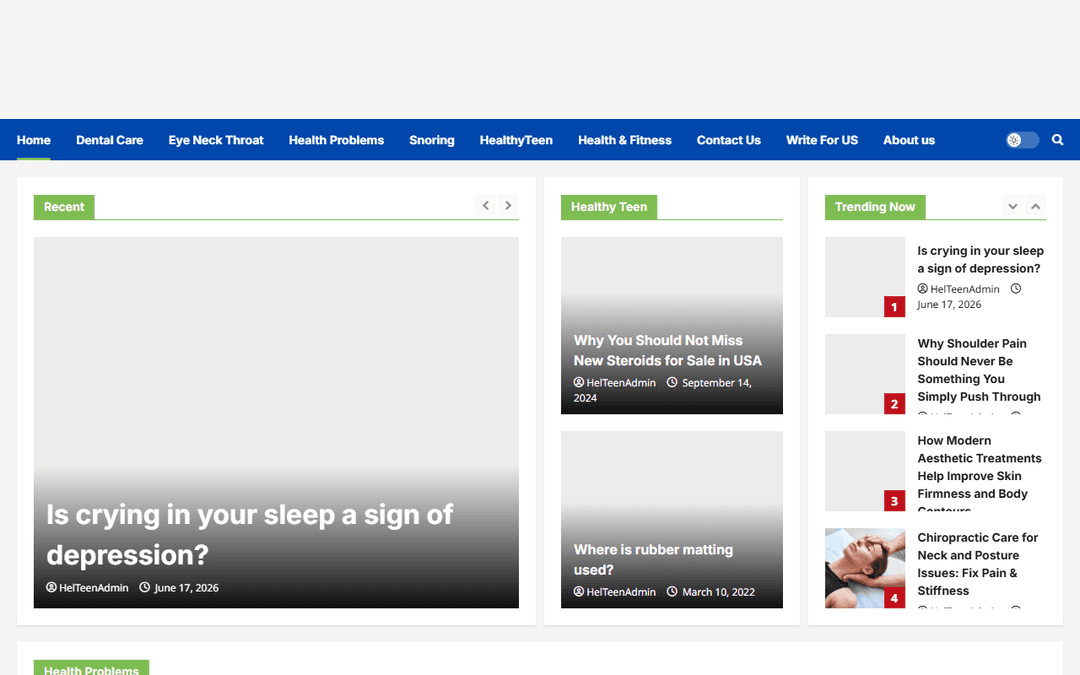Open the Write For US page
Image resolution: width=1080 pixels, height=675 pixels.
click(x=822, y=140)
